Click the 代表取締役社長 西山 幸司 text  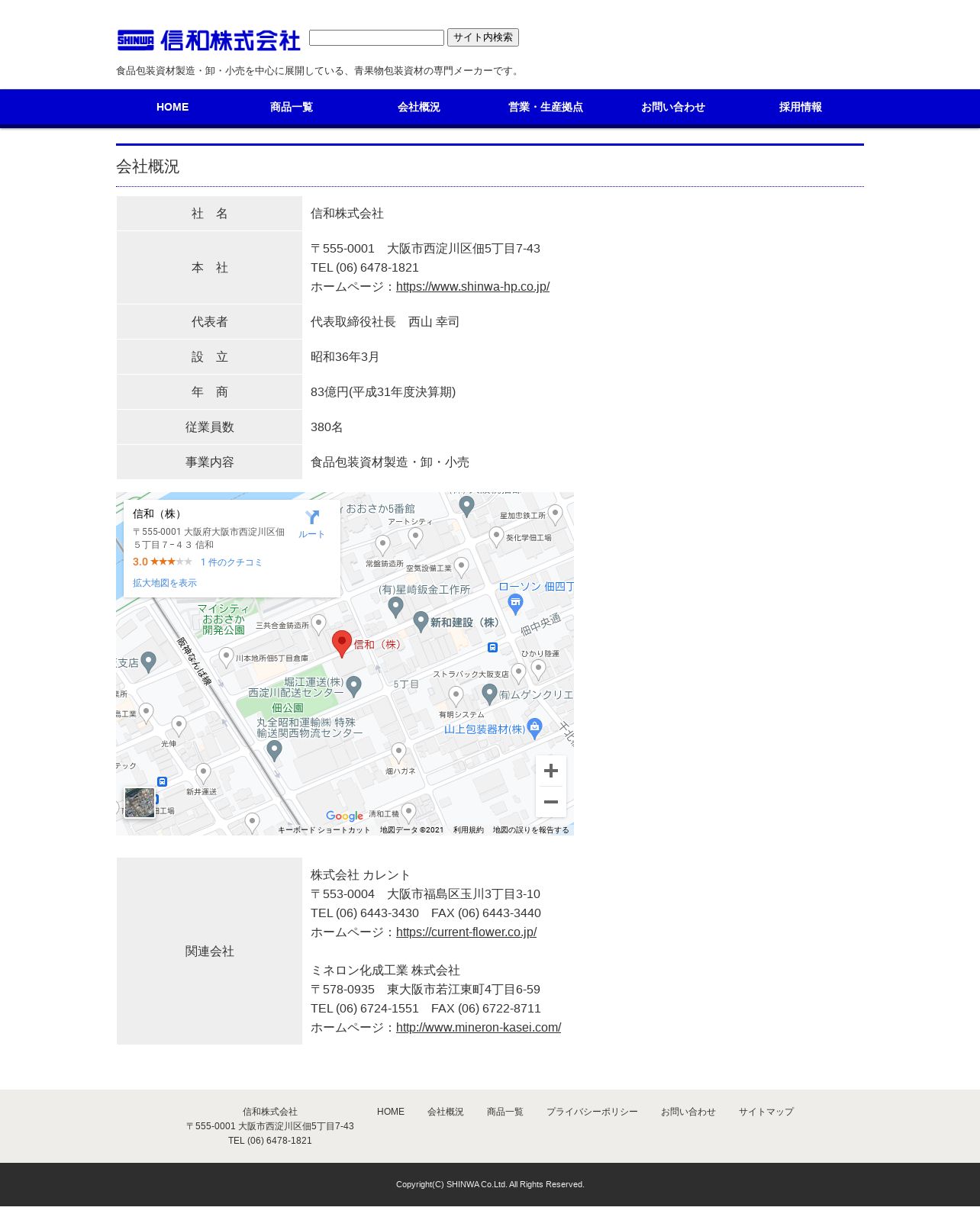385,322
